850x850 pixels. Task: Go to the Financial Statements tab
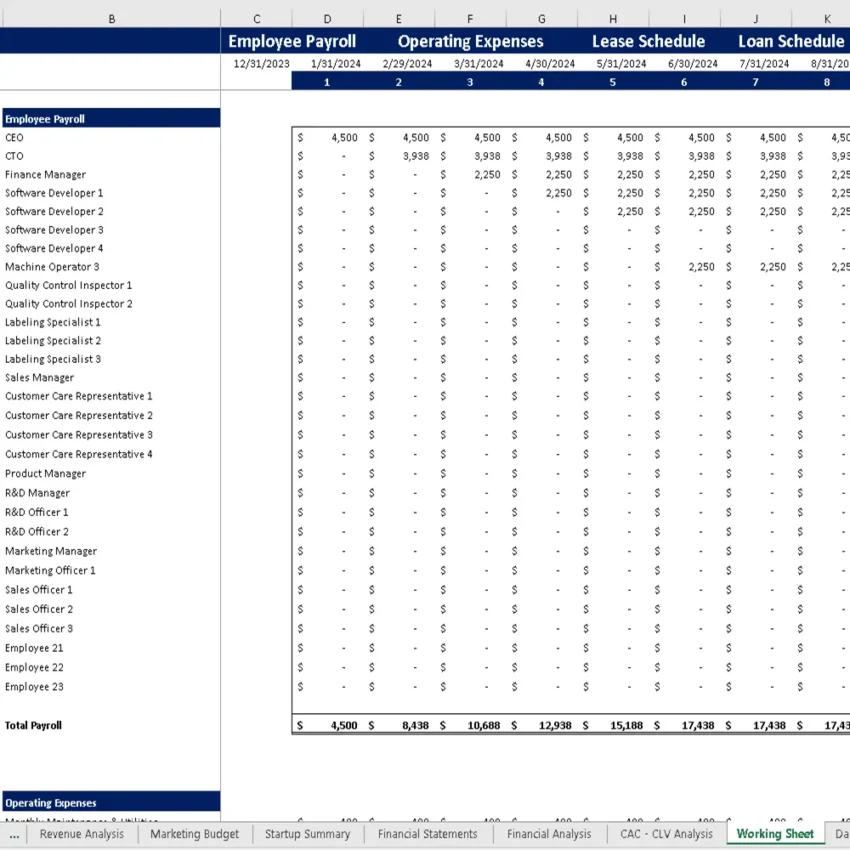point(427,834)
